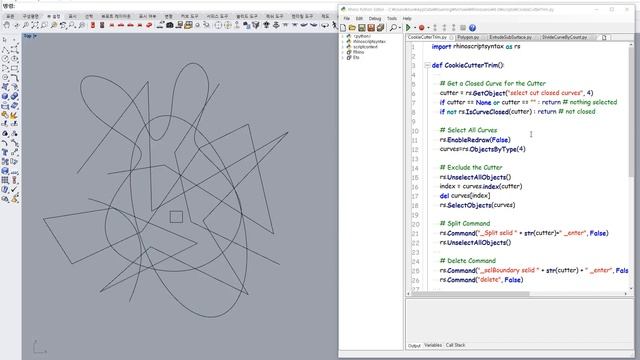Click the code editor horizontal scrollbar
This screenshot has width=640, height=360.
click(470, 294)
